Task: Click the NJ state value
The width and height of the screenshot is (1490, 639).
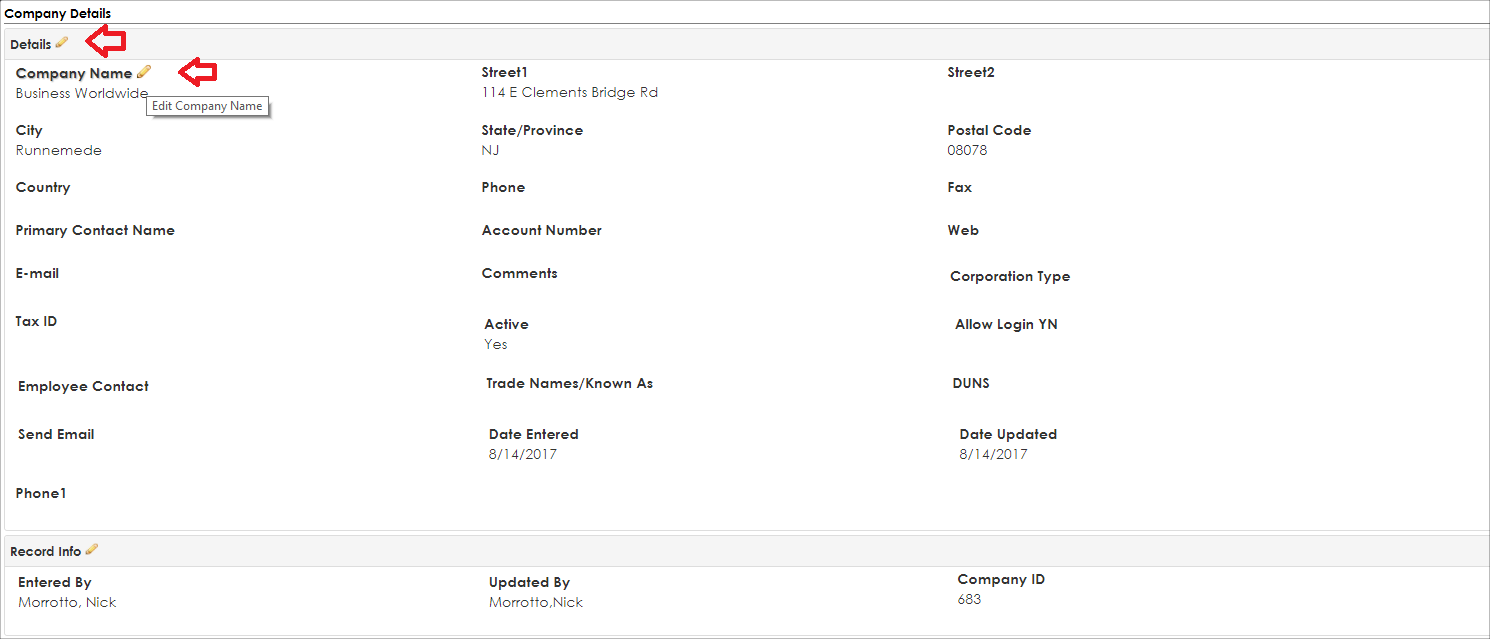Action: click(491, 151)
